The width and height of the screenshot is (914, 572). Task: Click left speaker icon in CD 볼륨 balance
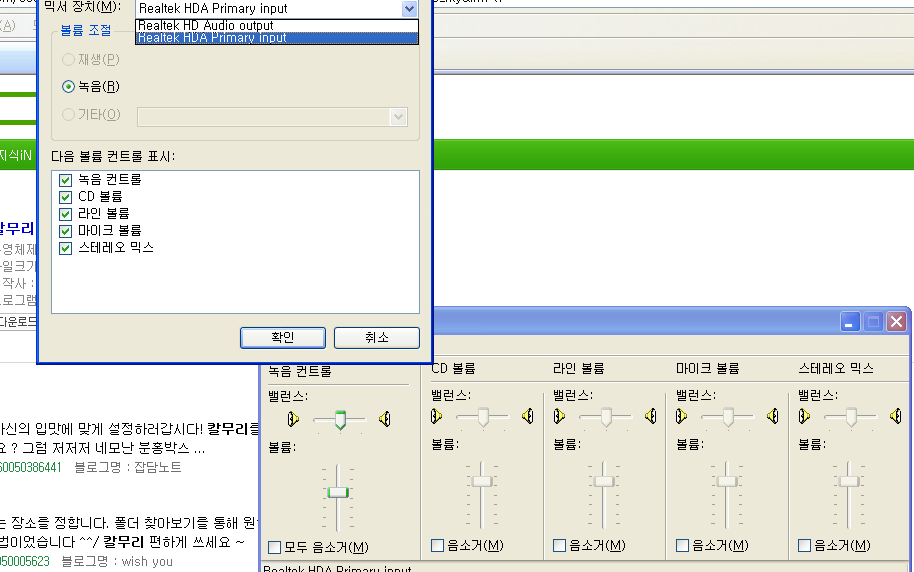point(436,416)
